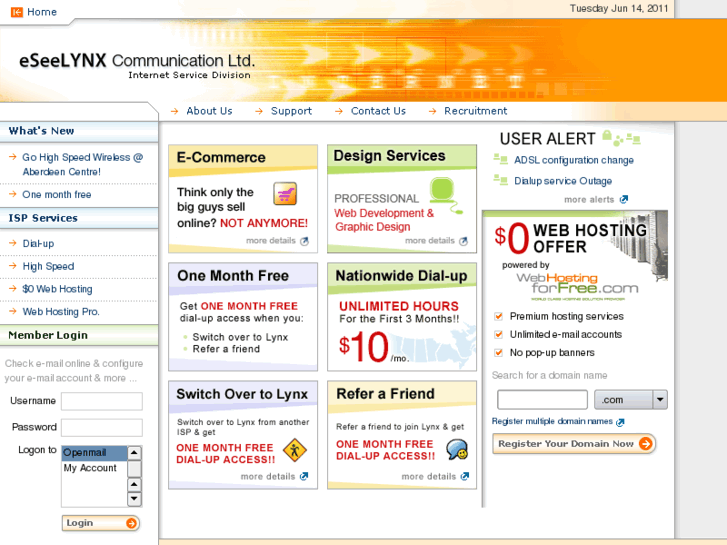
Task: Open the Support menu item
Action: click(291, 111)
